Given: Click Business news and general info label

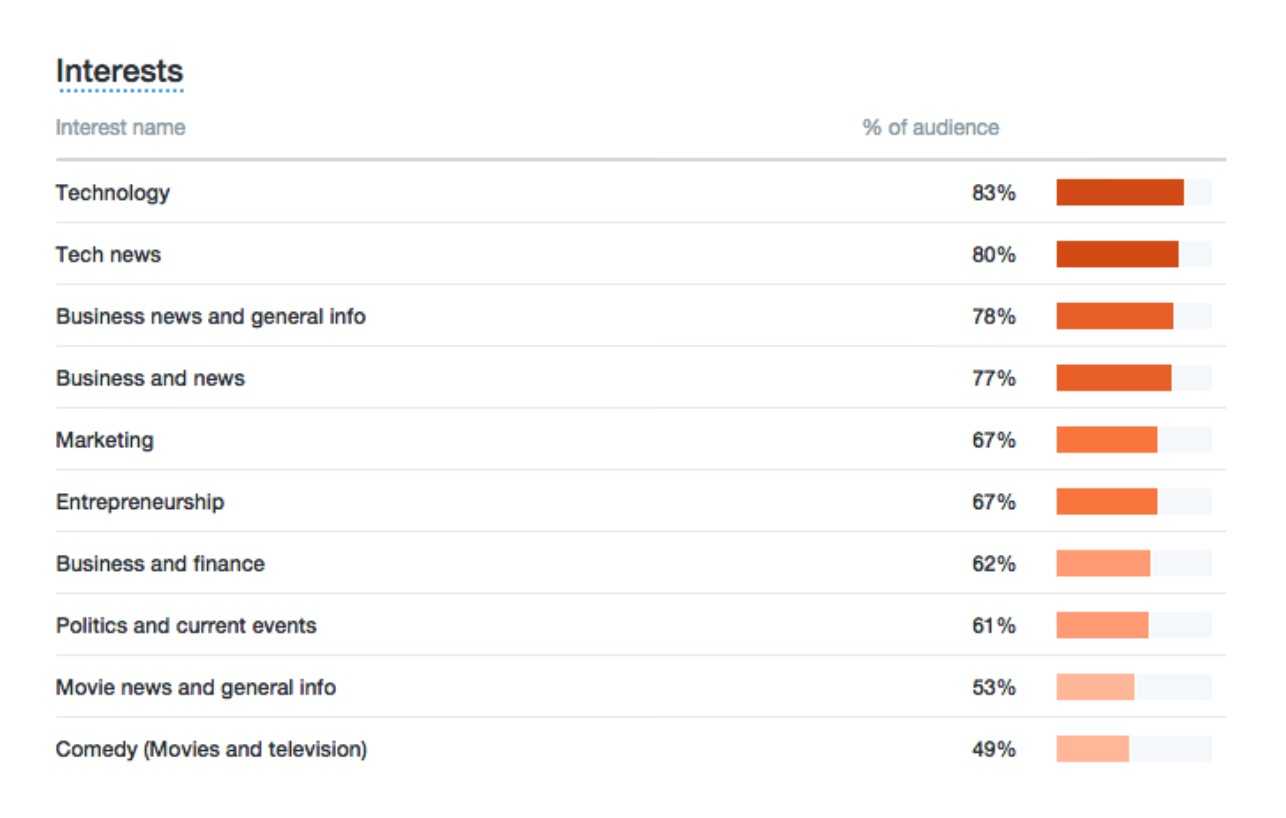Looking at the screenshot, I should (211, 316).
